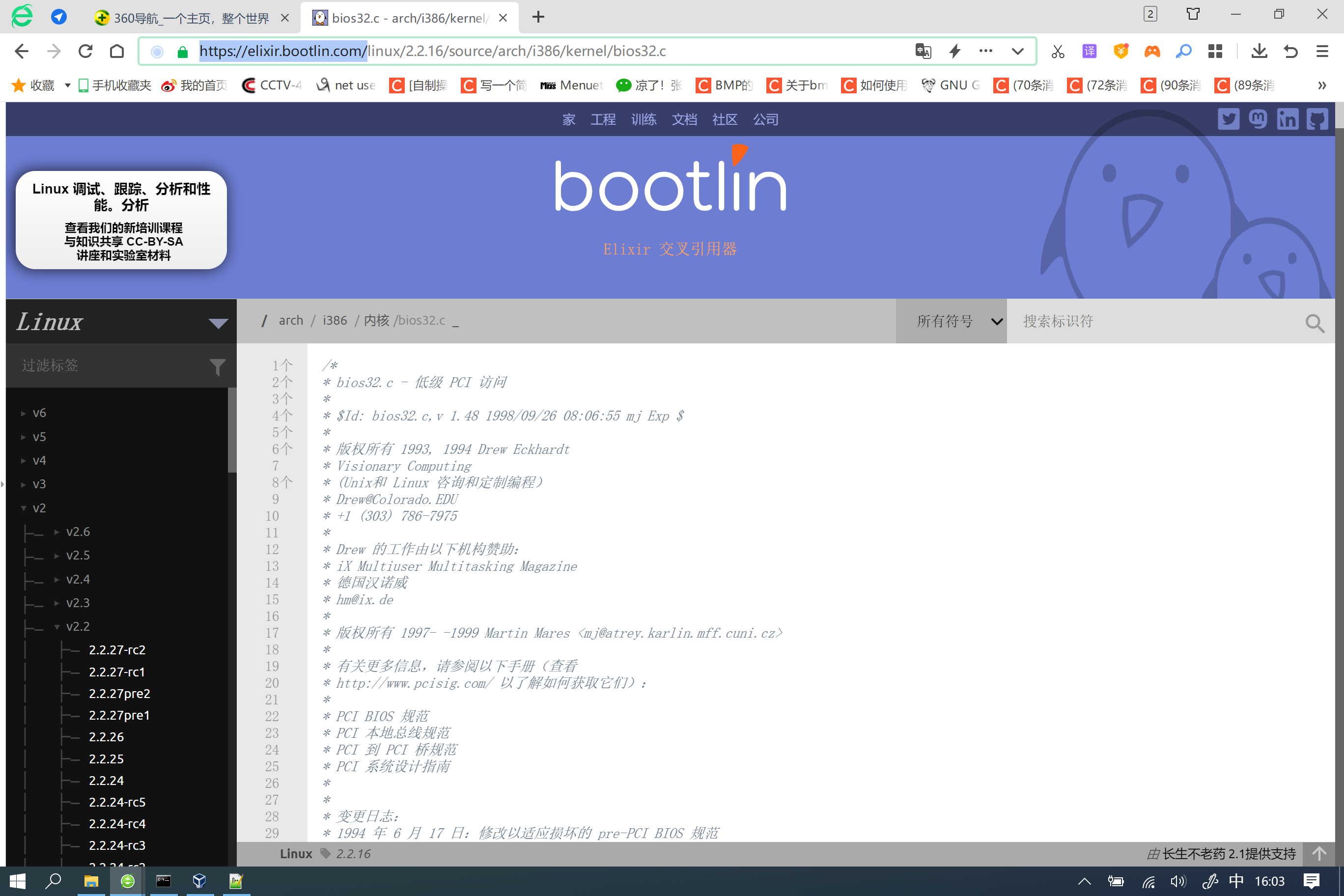The height and width of the screenshot is (896, 1344).
Task: Open File Explorer from taskbar
Action: [x=91, y=881]
